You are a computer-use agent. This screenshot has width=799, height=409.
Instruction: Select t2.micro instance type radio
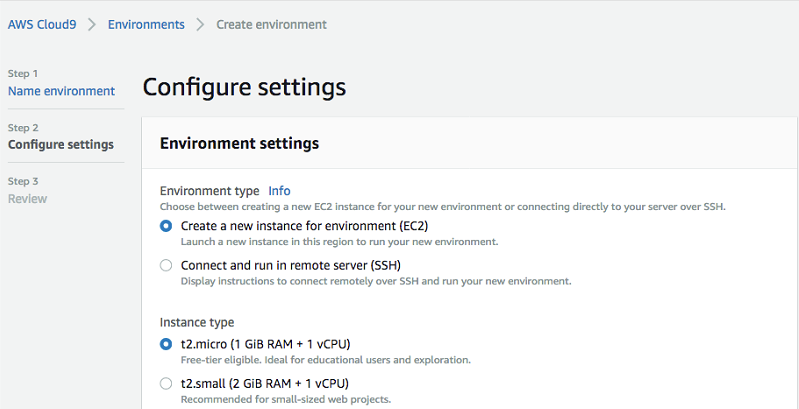[166, 344]
